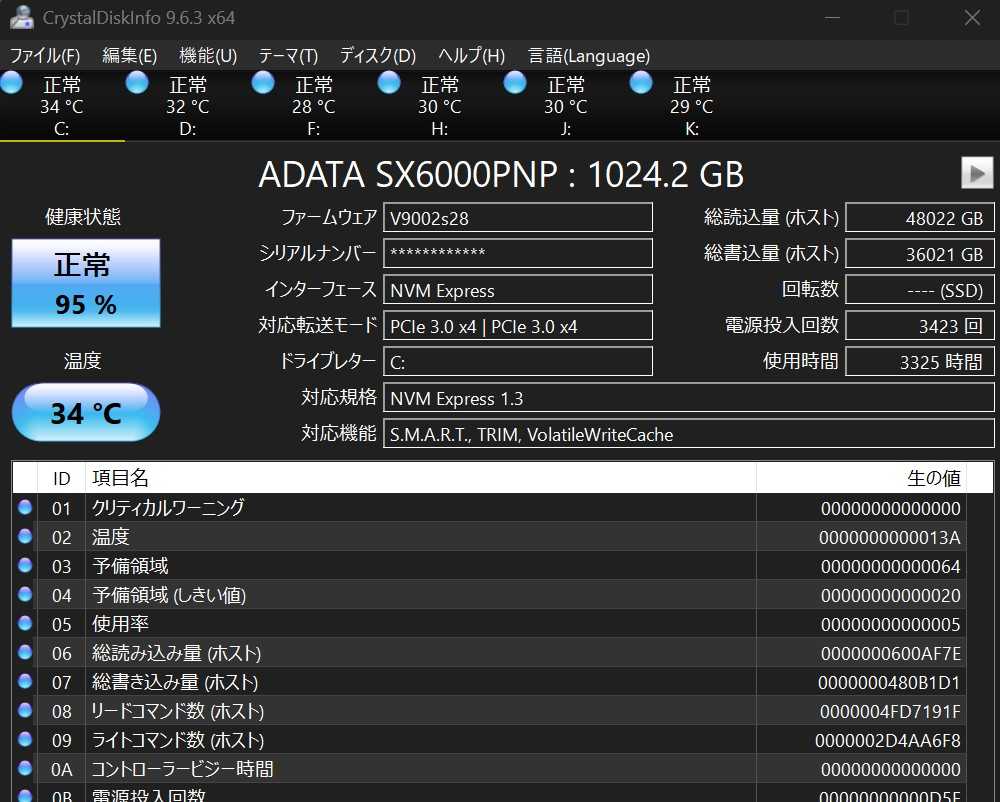The height and width of the screenshot is (802, 1000).
Task: Open the 言語(Language) menu
Action: click(x=589, y=56)
